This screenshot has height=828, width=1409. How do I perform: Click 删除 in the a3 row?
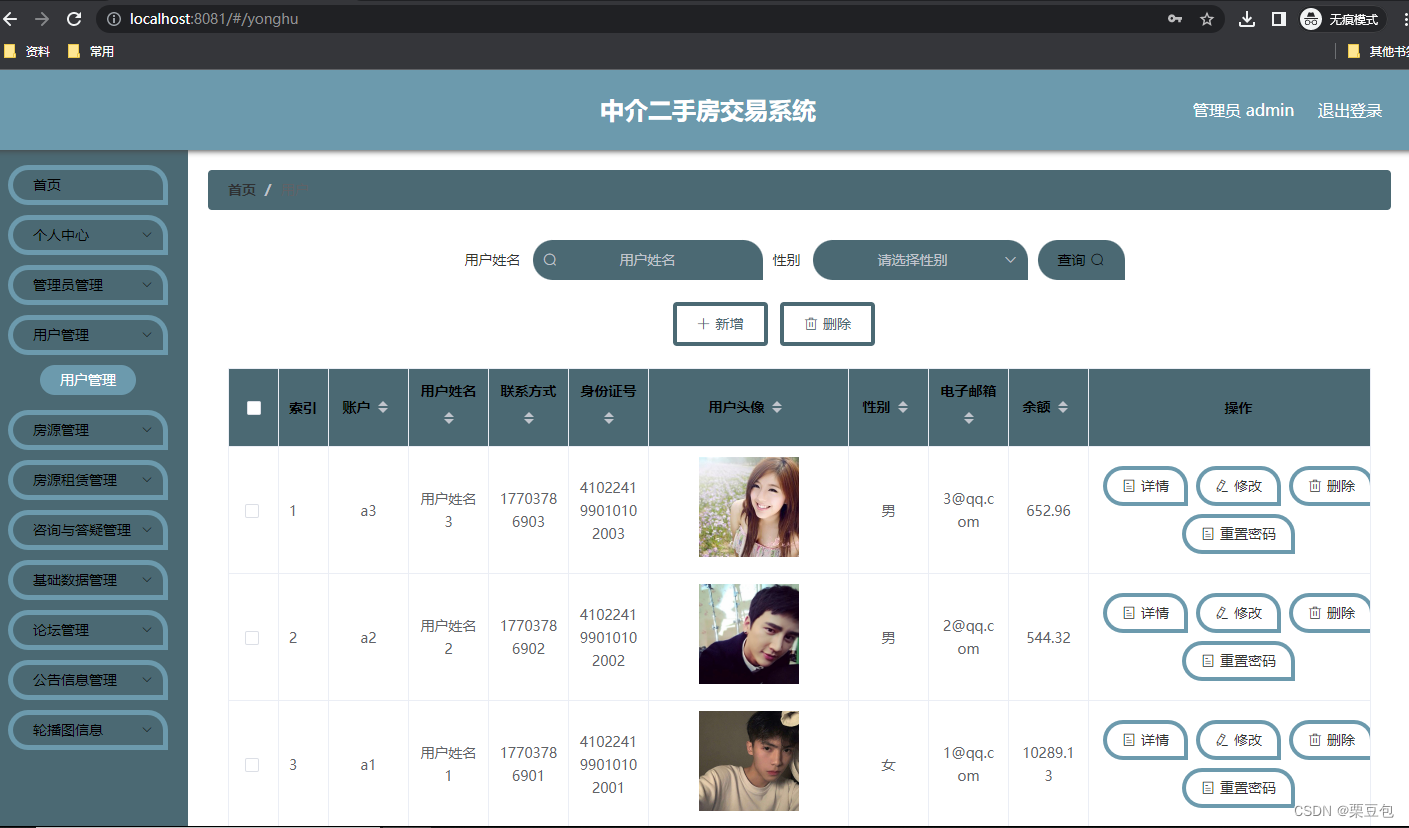click(1331, 486)
